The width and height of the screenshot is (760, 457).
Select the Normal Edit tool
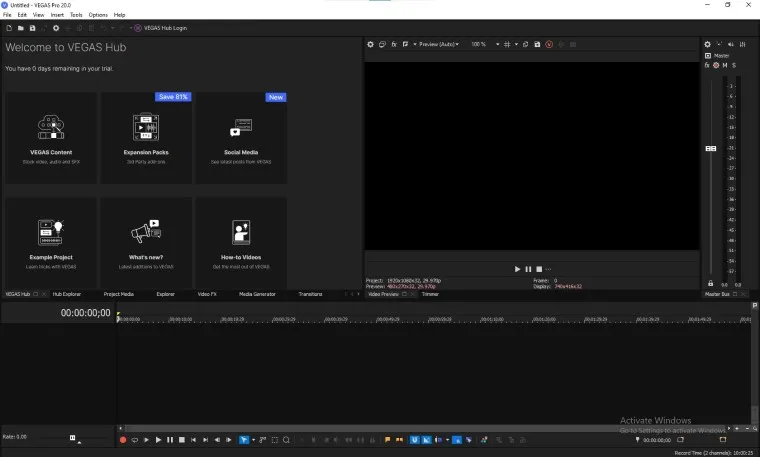[244, 440]
